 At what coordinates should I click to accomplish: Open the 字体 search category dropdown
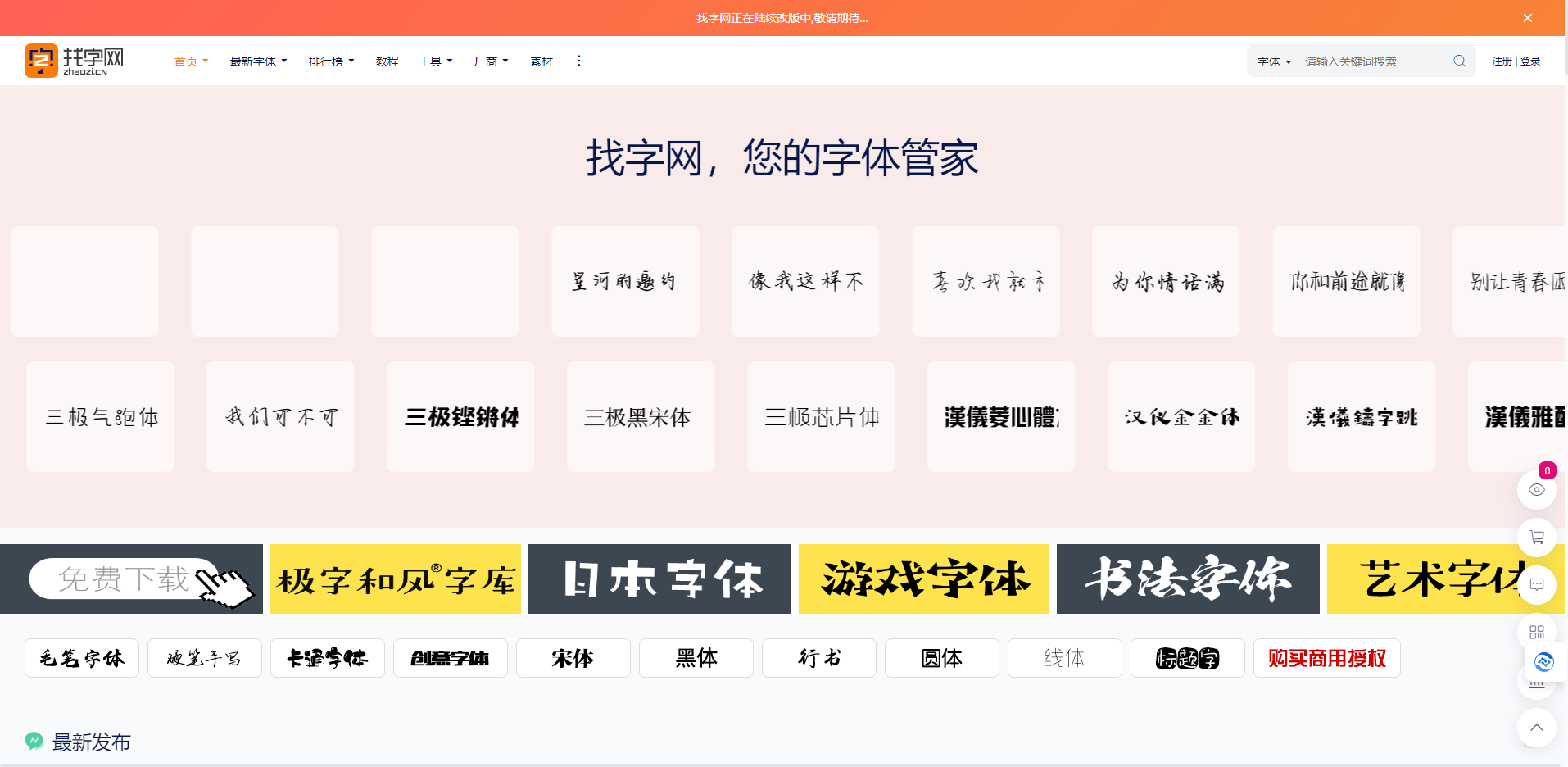(1275, 61)
